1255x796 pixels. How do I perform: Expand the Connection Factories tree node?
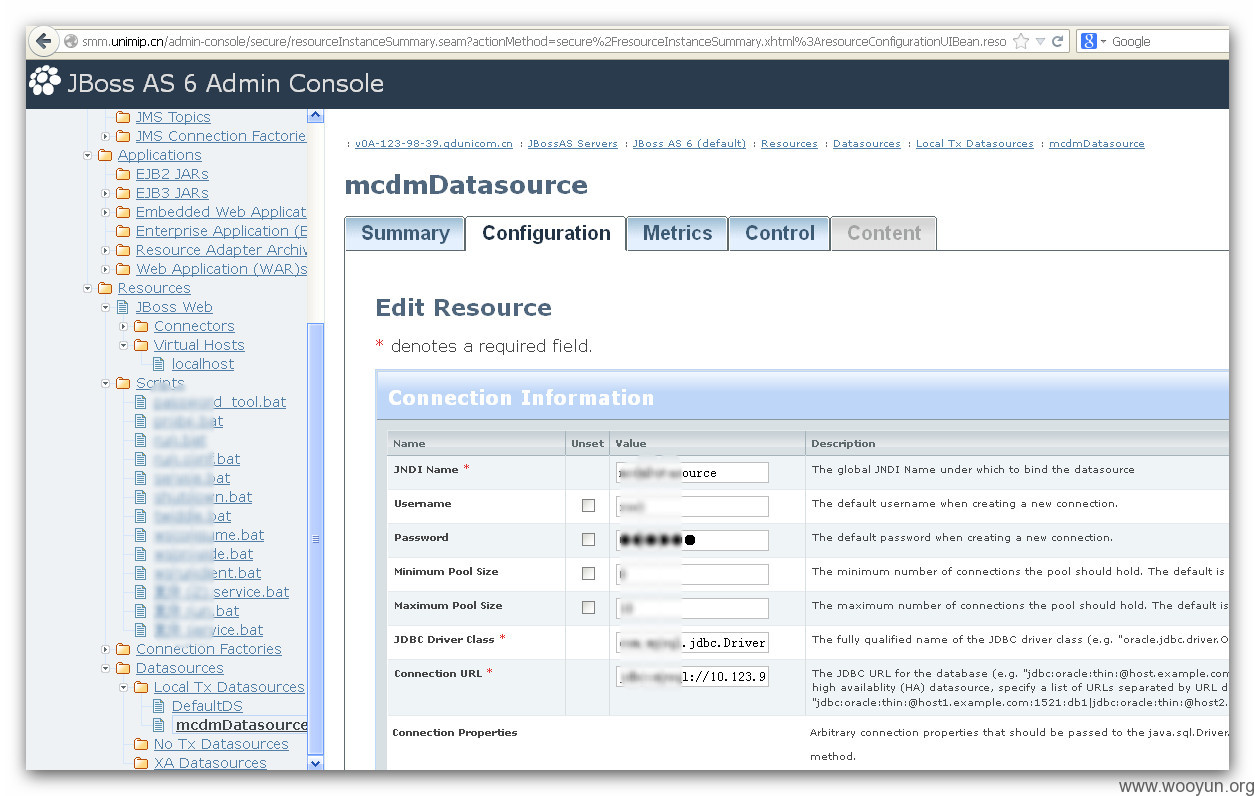click(106, 650)
